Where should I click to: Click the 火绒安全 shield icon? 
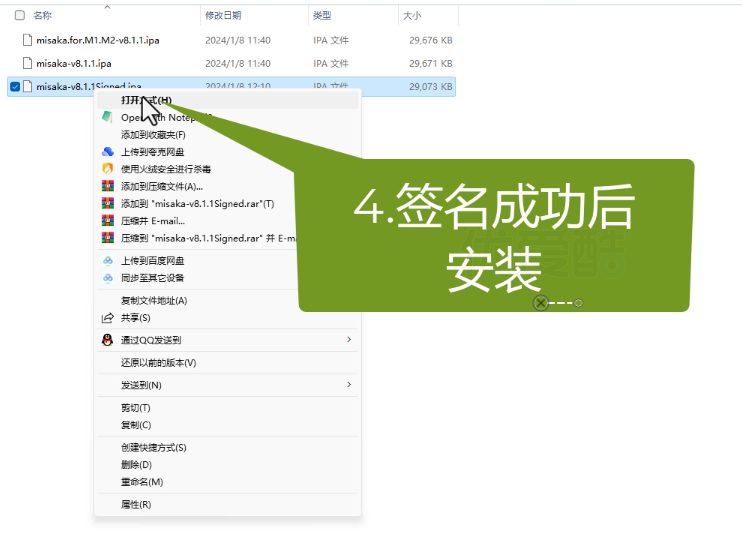click(x=108, y=169)
